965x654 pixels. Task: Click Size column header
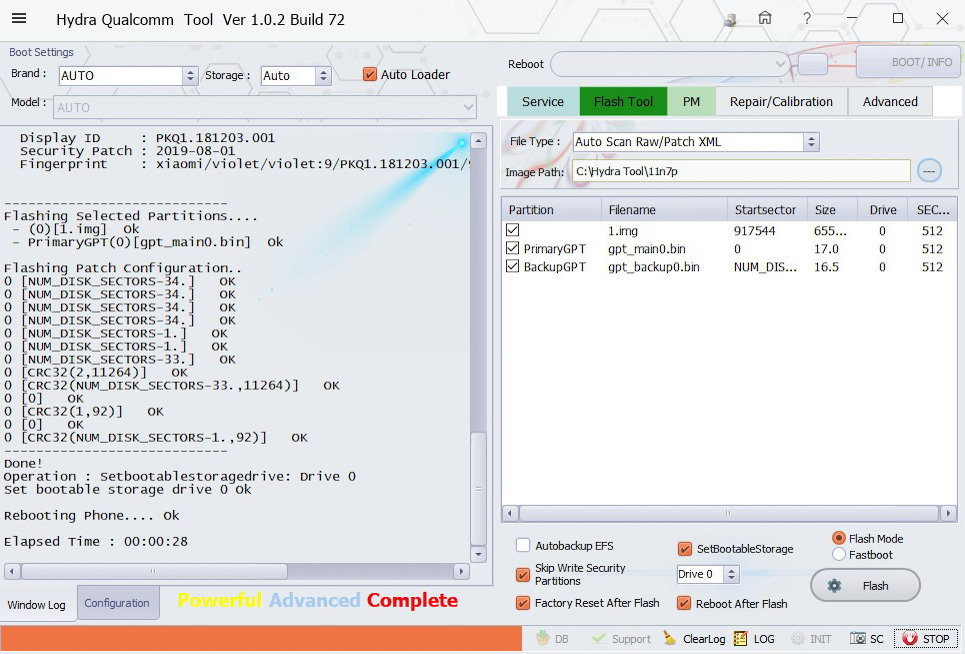tap(832, 210)
